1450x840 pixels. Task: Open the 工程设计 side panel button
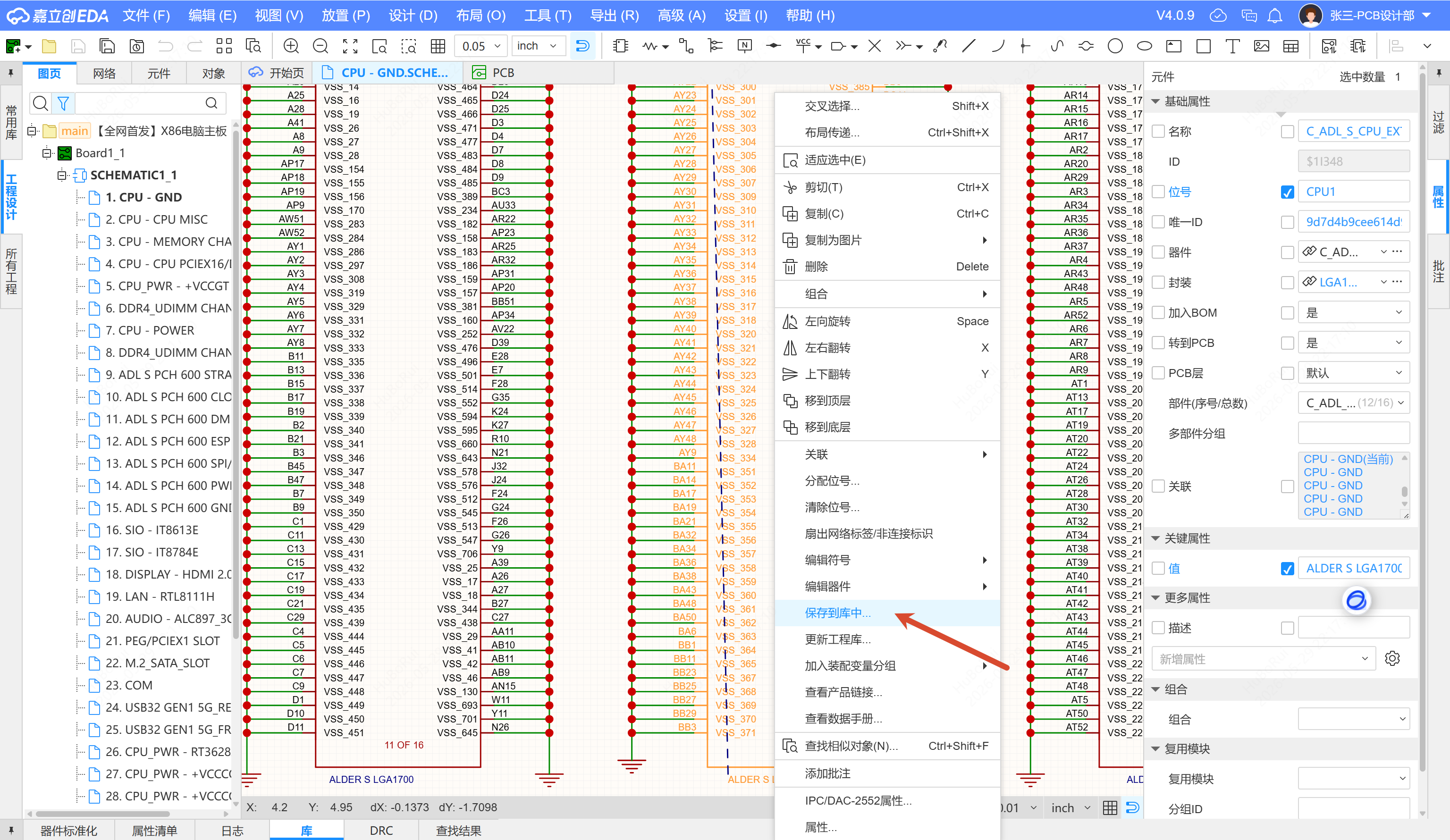[x=11, y=197]
